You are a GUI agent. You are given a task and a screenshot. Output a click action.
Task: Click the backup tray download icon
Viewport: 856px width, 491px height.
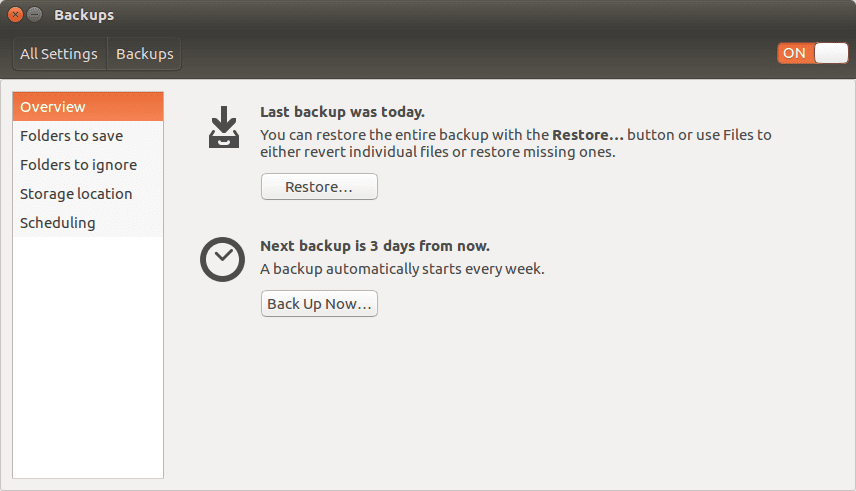tap(224, 127)
